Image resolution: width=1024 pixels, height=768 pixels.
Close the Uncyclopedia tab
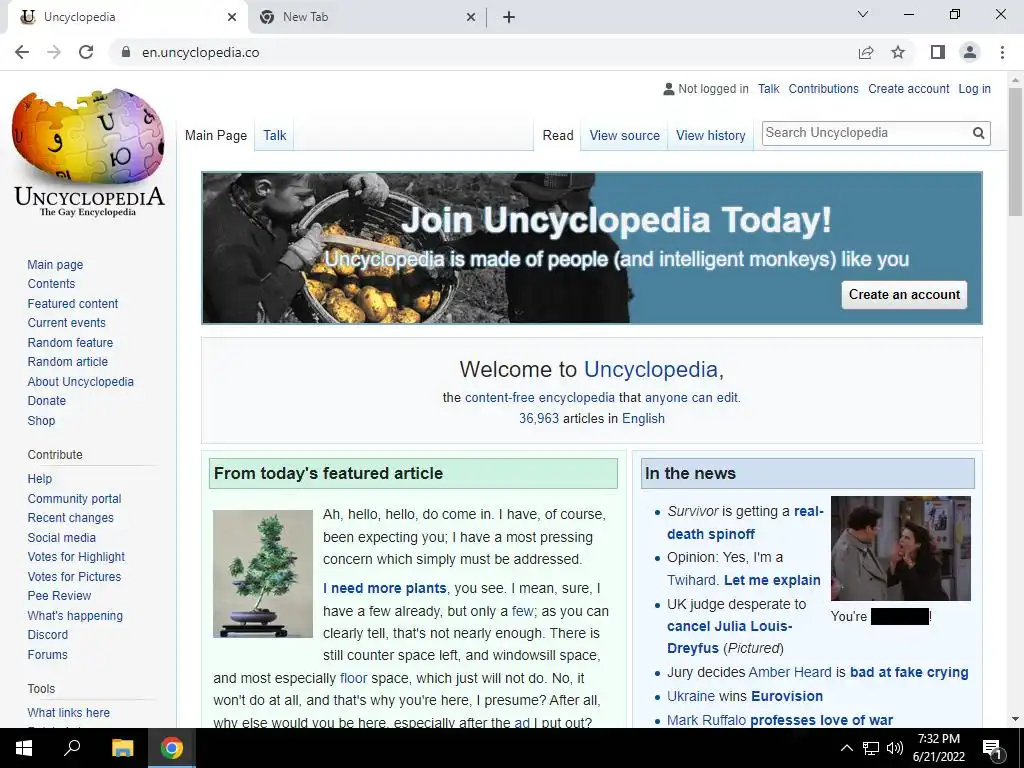coord(232,17)
